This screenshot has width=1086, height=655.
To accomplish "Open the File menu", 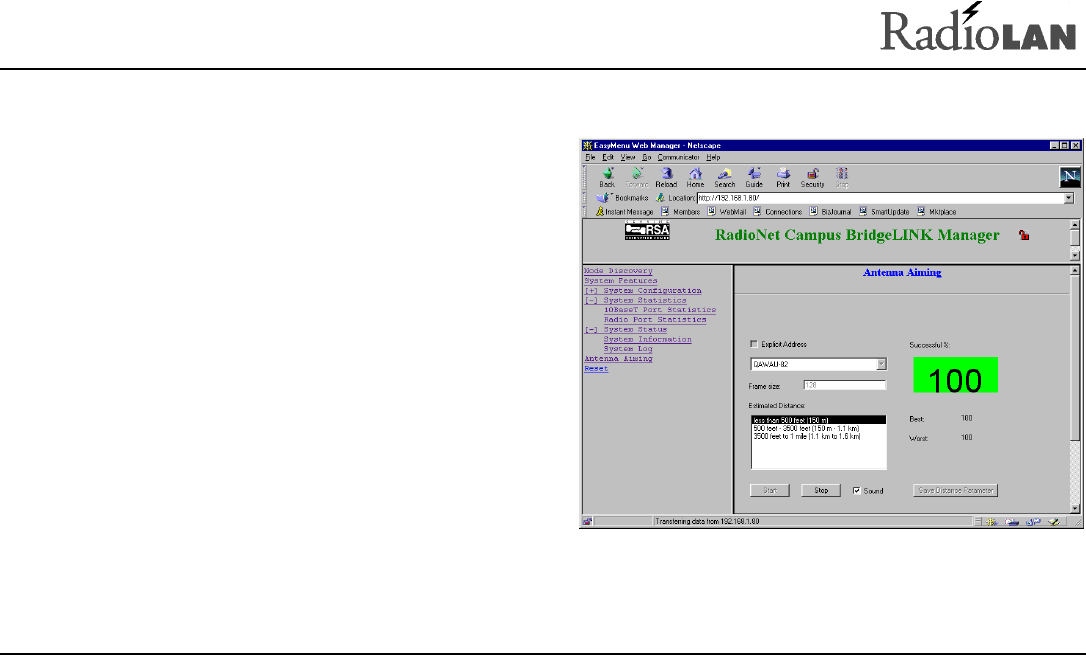I will [590, 157].
